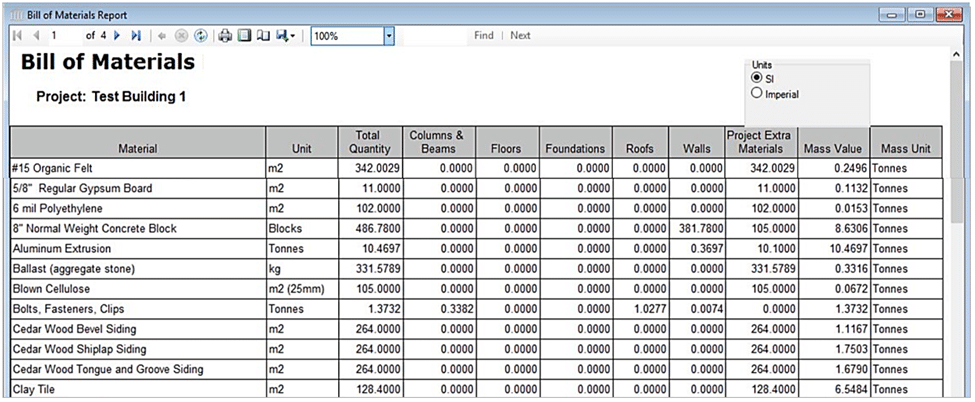Click the current page number field
Image resolution: width=975 pixels, height=402 pixels.
pyautogui.click(x=65, y=35)
